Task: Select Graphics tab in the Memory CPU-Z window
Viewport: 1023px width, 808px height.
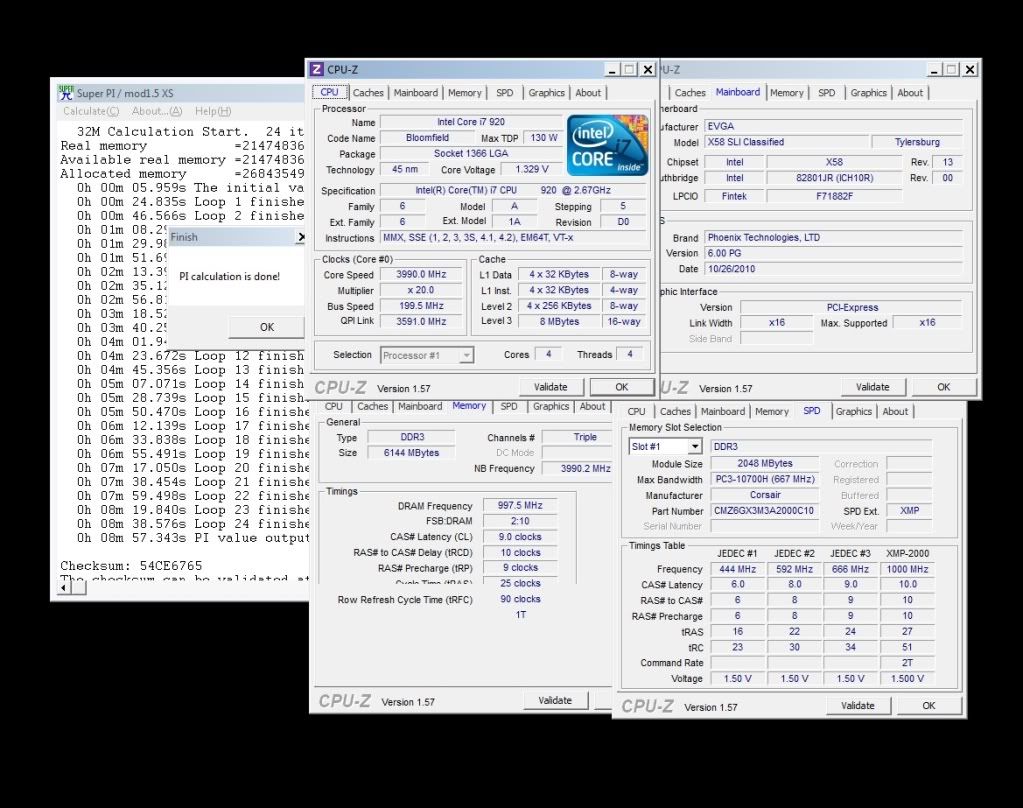Action: click(551, 406)
